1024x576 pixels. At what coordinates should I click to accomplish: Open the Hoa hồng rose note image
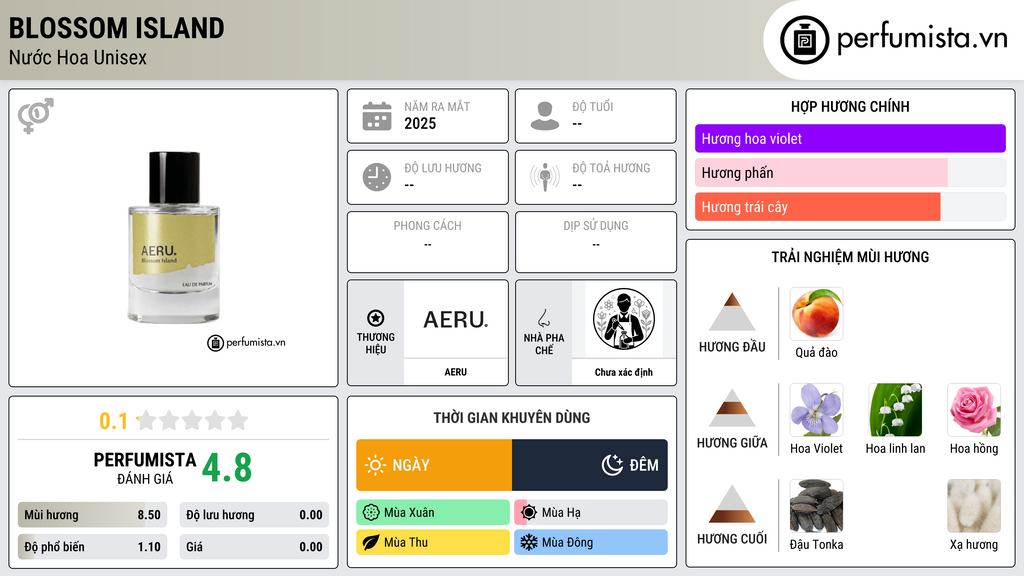coord(974,409)
